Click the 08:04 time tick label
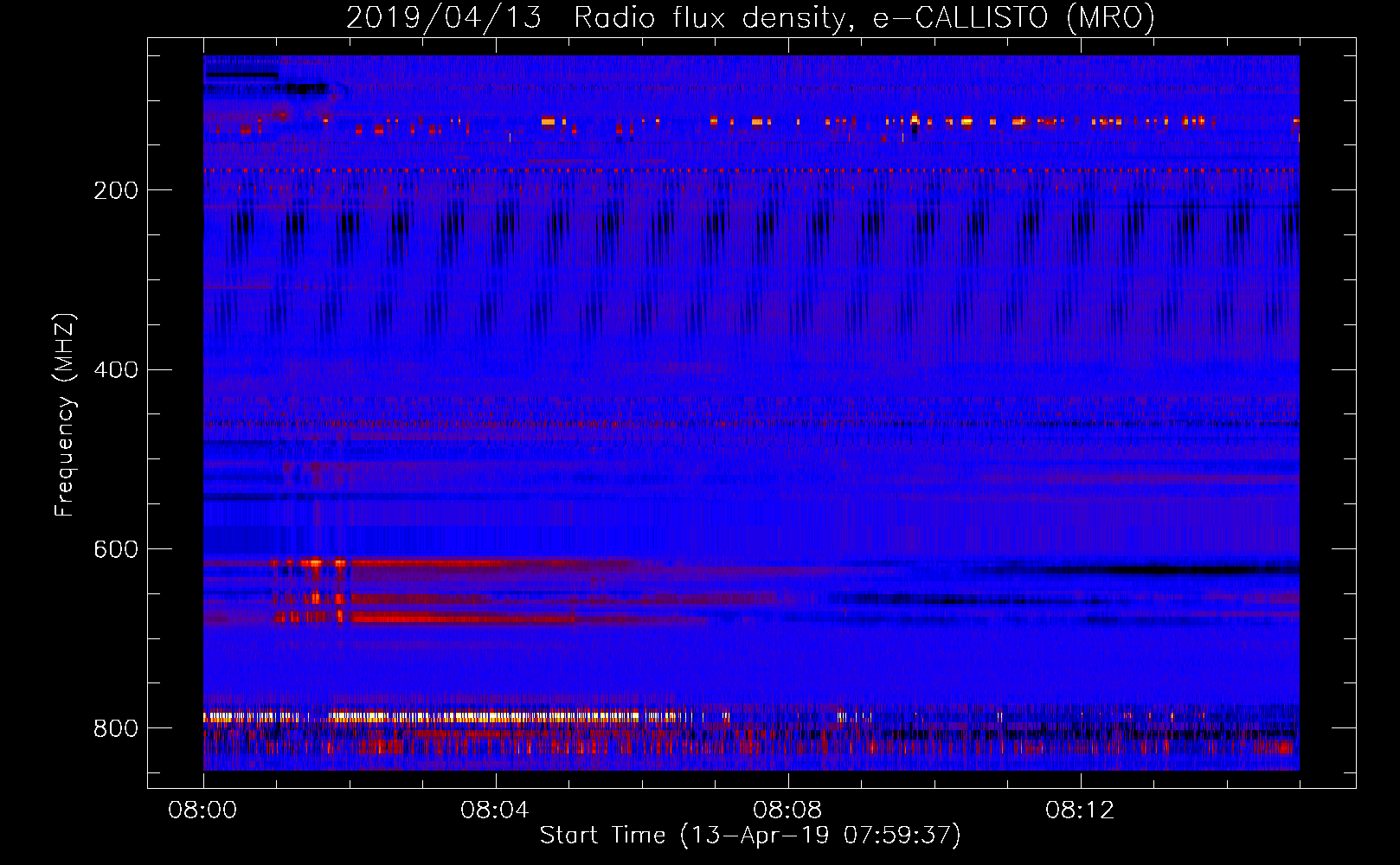 point(495,811)
